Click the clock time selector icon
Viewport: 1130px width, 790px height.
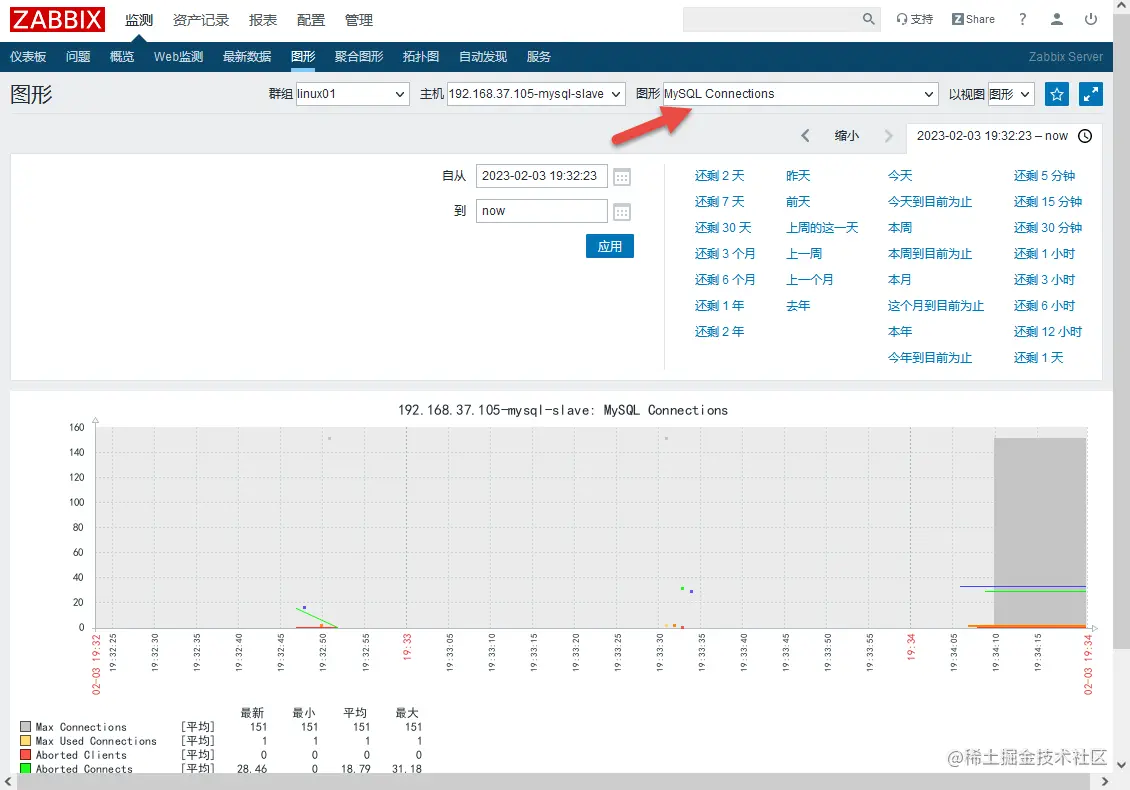[x=1085, y=136]
